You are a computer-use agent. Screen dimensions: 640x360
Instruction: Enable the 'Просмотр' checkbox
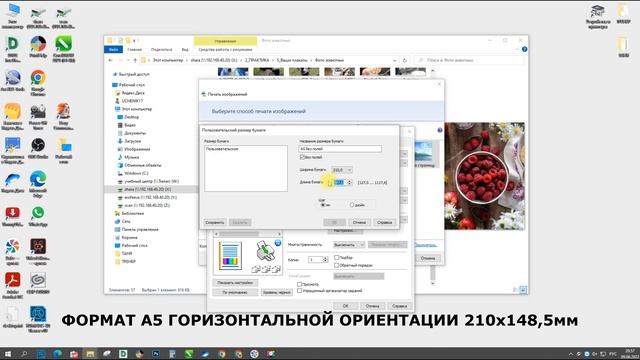(x=300, y=284)
